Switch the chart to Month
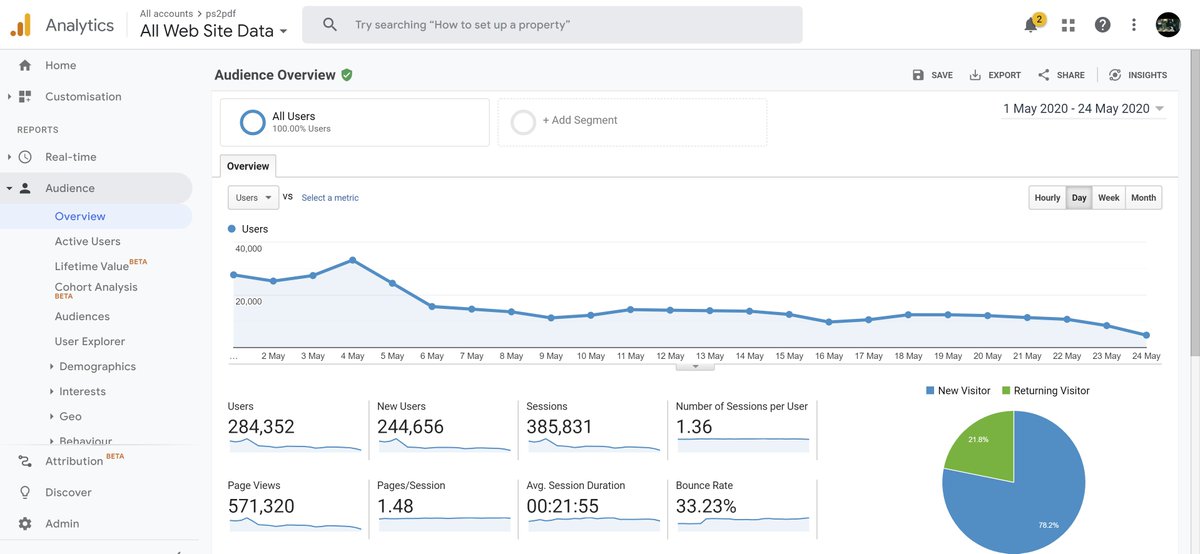This screenshot has height=554, width=1200. tap(1144, 198)
